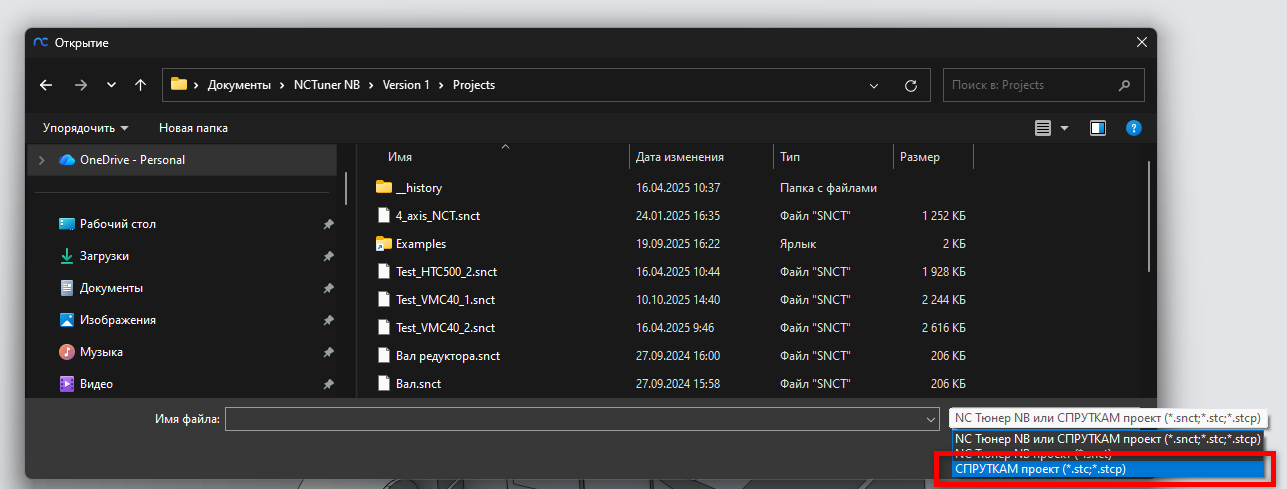Open recent locations dropdown arrow
Screen dimensions: 1287x489
[111, 86]
